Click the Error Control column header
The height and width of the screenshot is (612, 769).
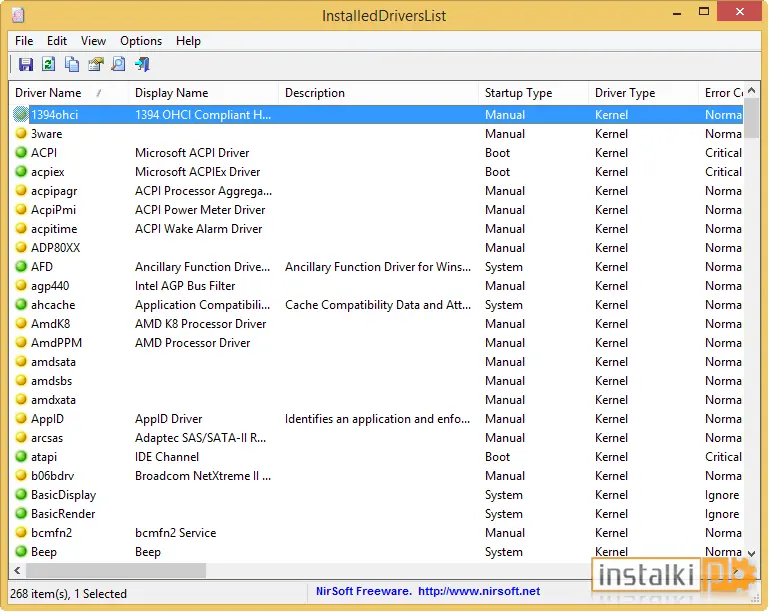pyautogui.click(x=723, y=93)
